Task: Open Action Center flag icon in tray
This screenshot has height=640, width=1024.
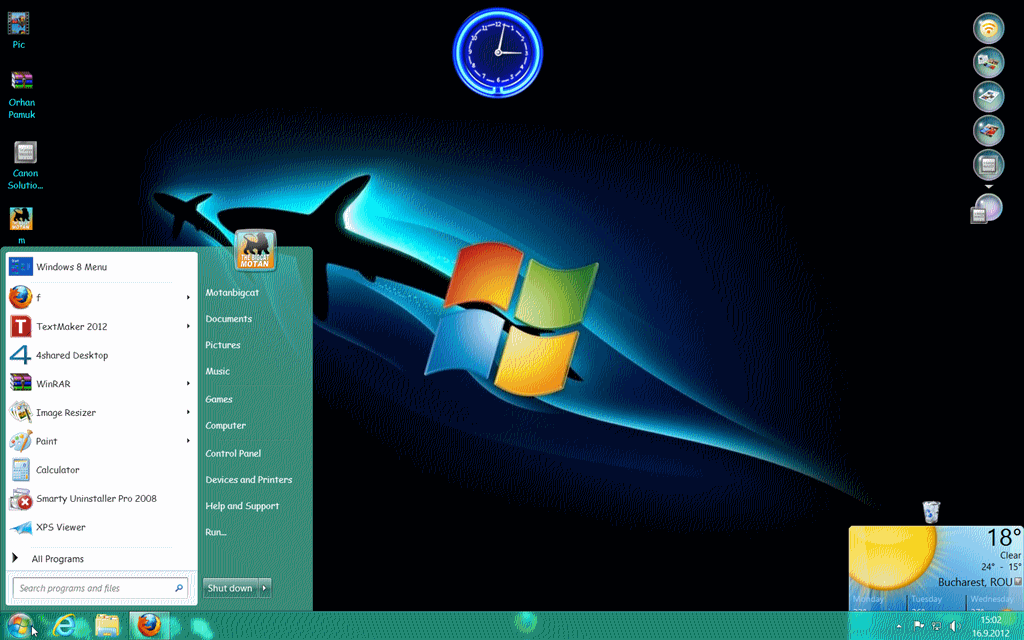Action: pos(919,626)
